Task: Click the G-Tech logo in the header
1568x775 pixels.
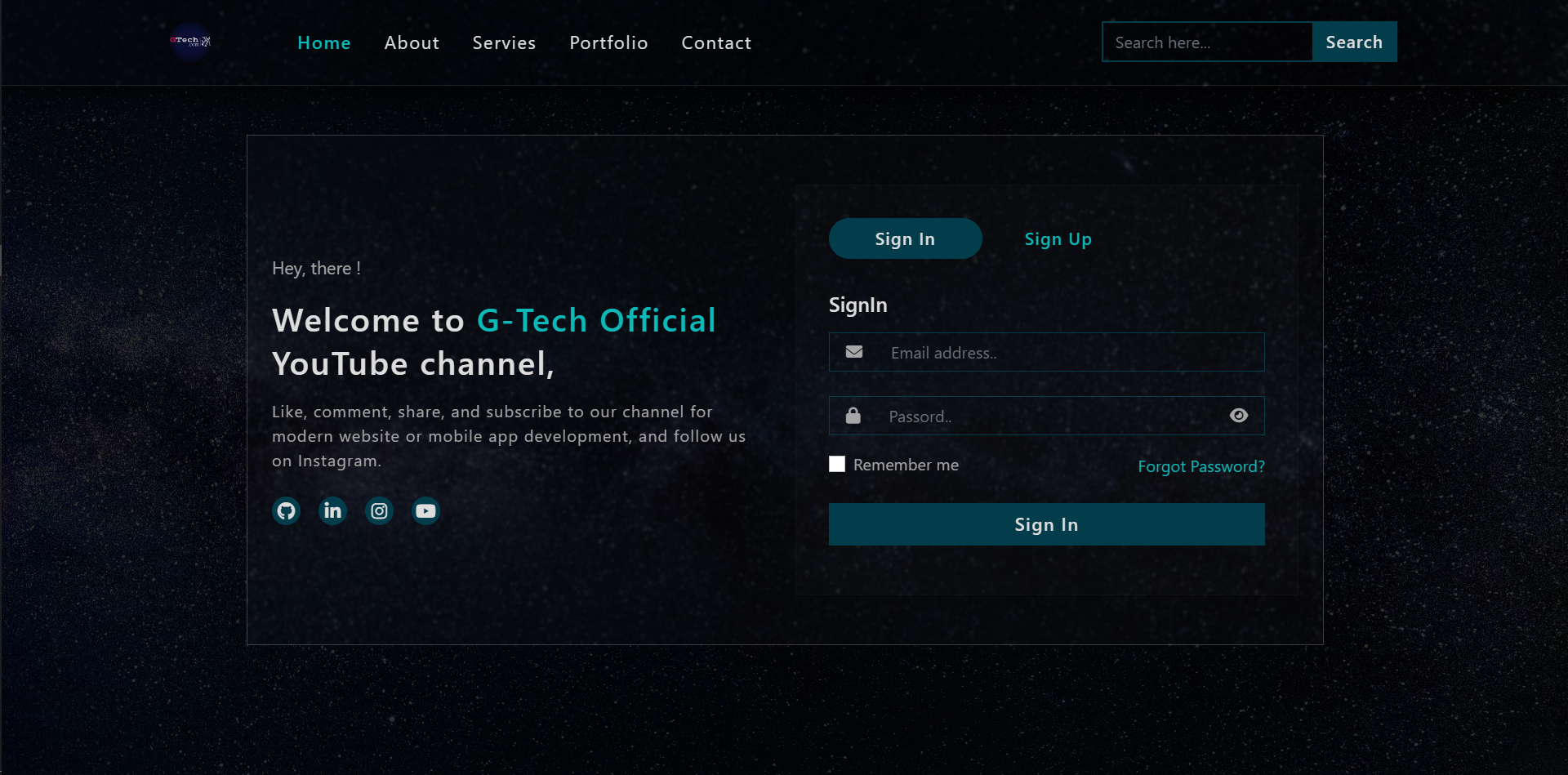Action: coord(190,41)
